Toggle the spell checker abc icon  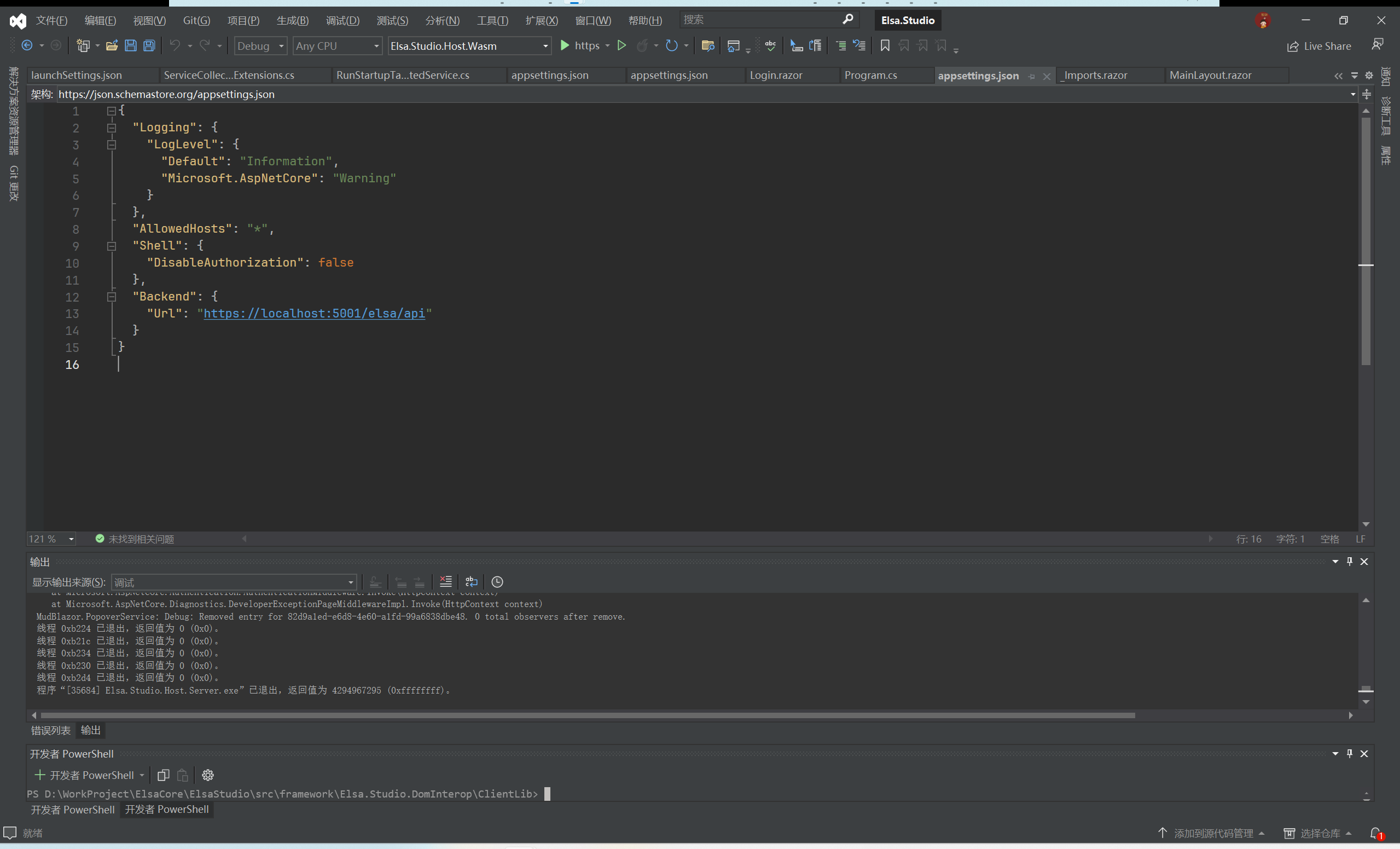tap(770, 45)
